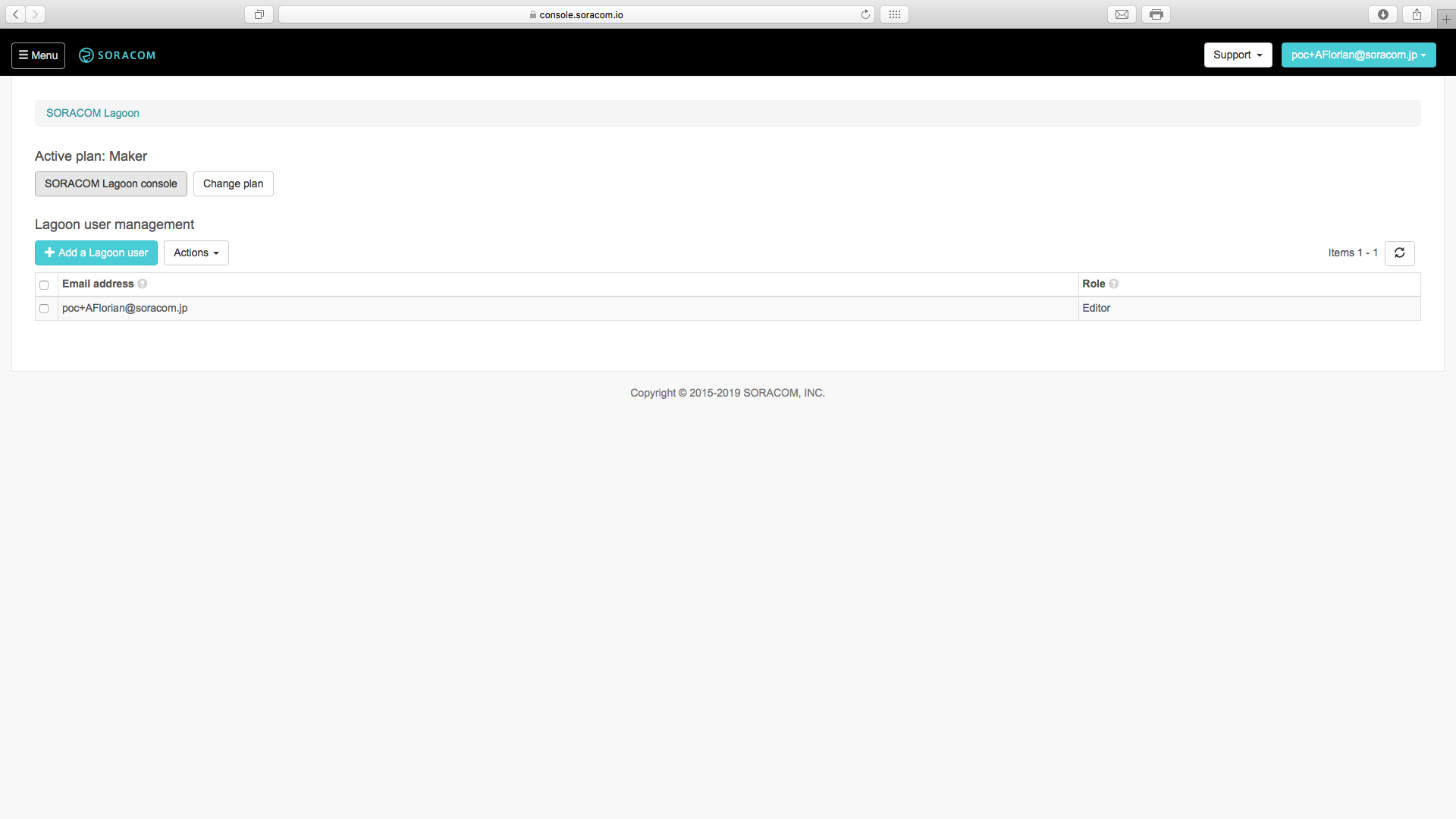Click the browser reload icon in address bar

click(x=865, y=14)
